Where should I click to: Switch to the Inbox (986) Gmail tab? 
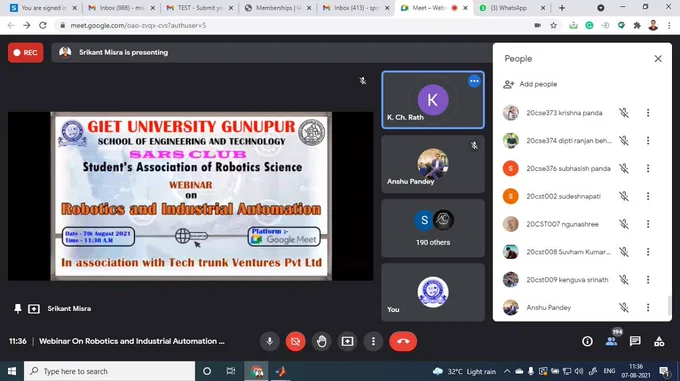[x=122, y=8]
